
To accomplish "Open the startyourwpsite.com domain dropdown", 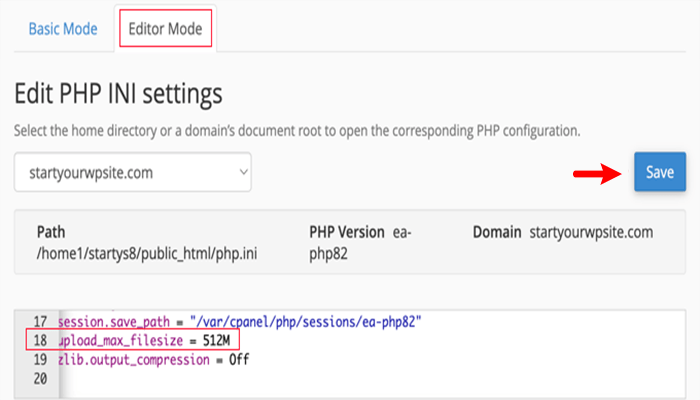I will tap(132, 172).
